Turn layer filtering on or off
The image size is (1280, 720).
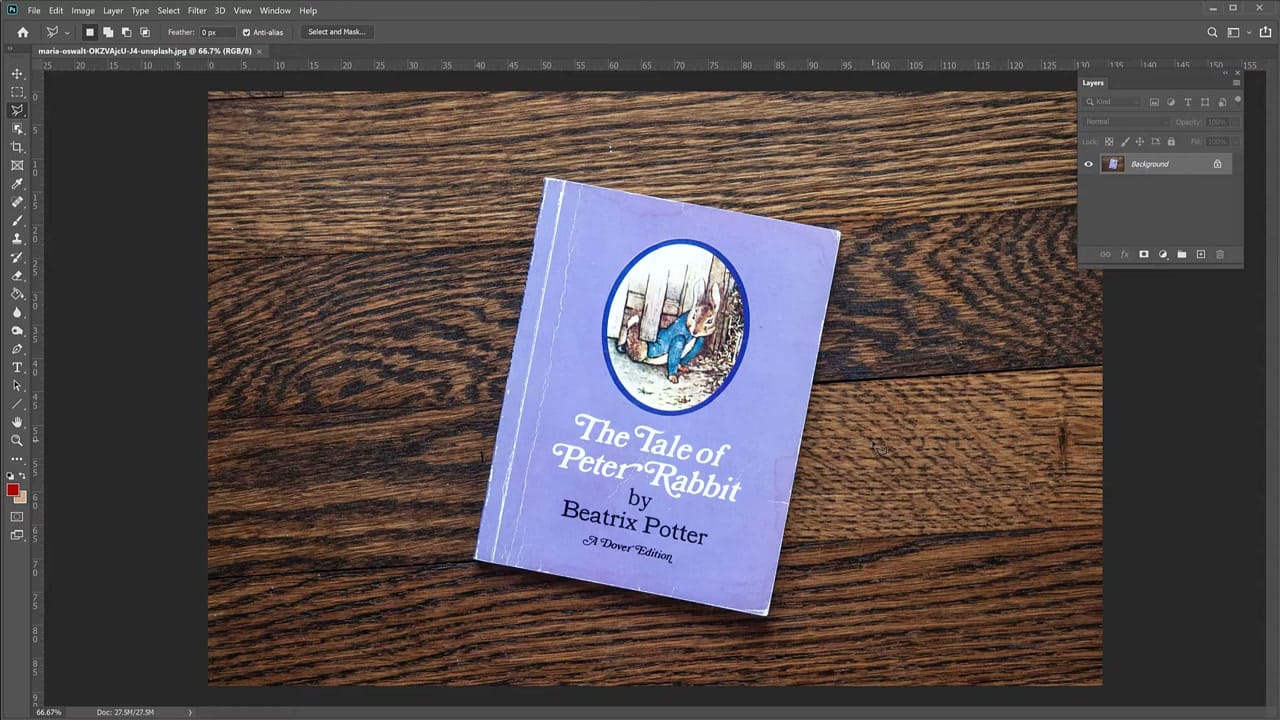(x=1238, y=99)
